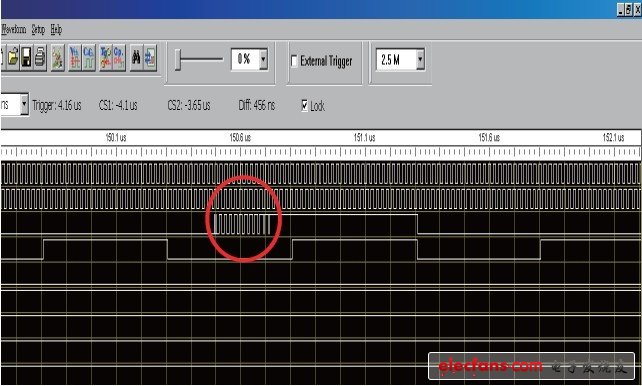This screenshot has height=386, width=642.
Task: Click the red-blue signal setup icon after the printer
Action: (x=58, y=58)
